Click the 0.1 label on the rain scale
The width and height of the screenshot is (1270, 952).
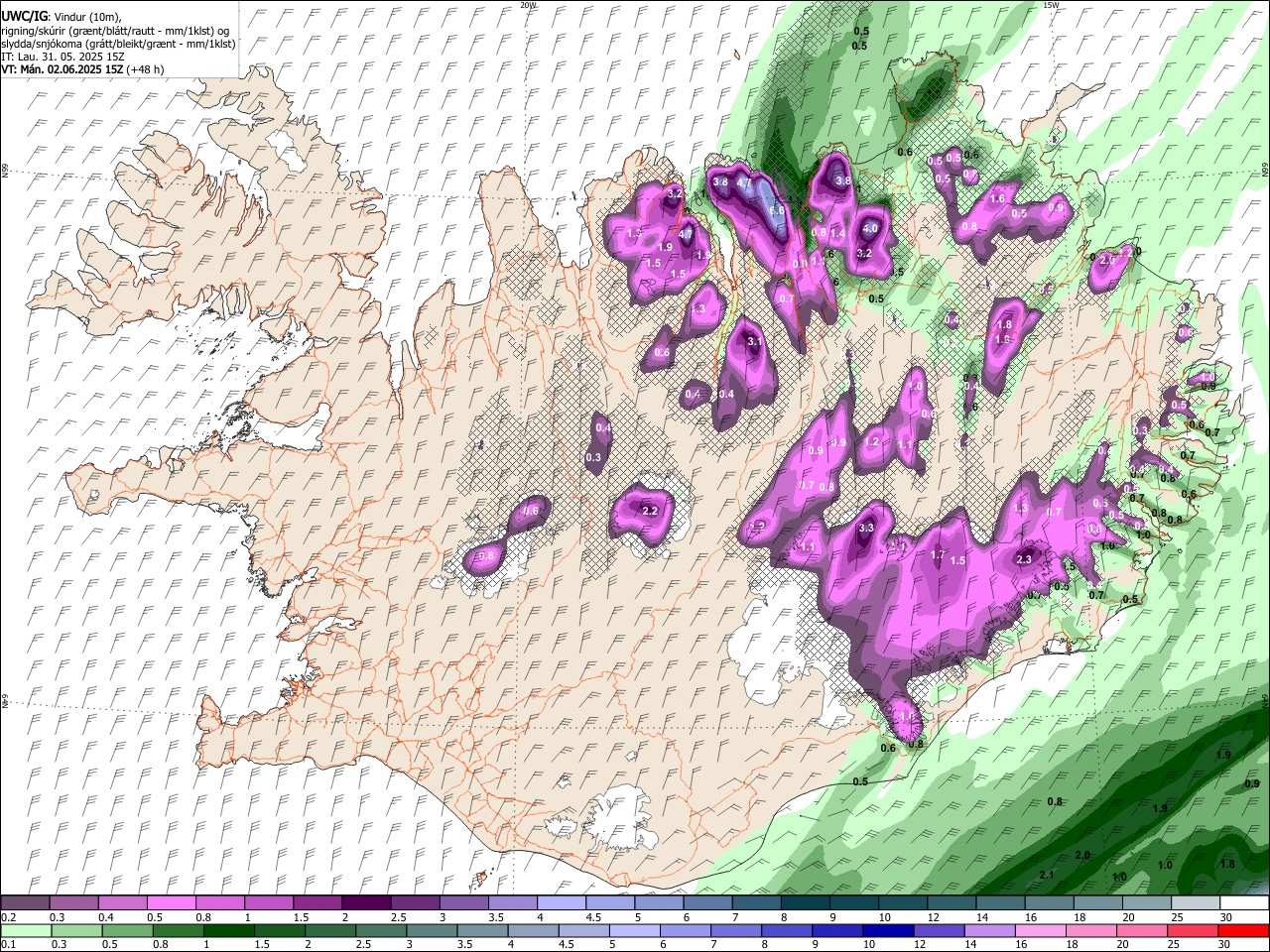pos(9,945)
